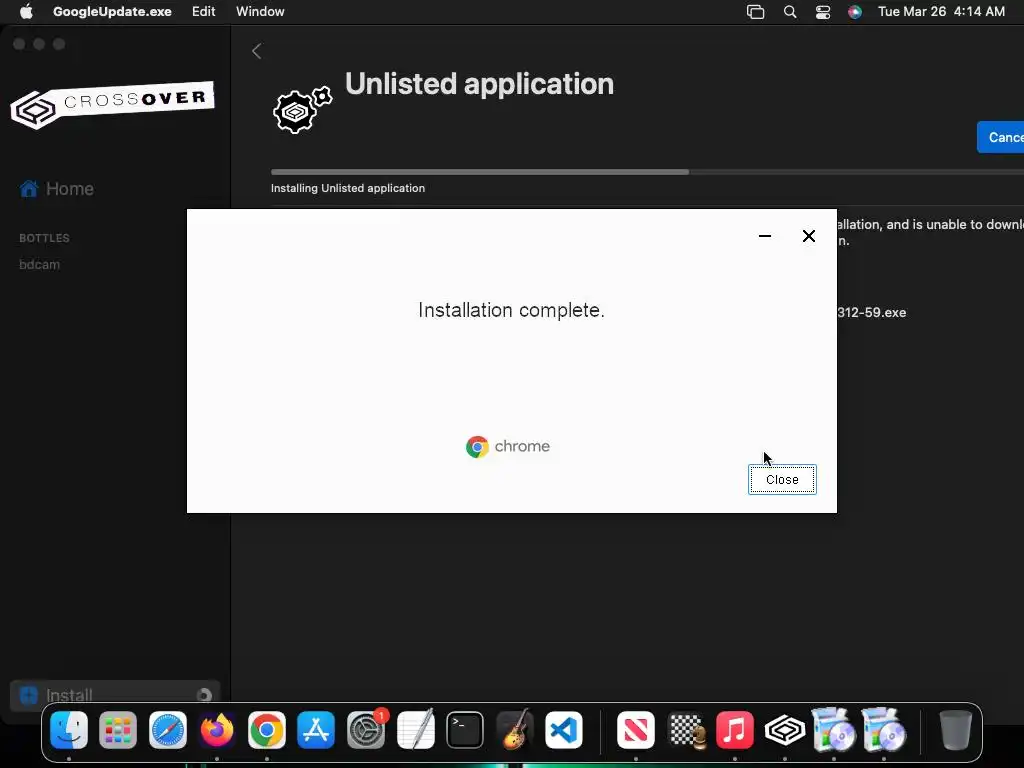Open TextEdit from the Dock
This screenshot has width=1024, height=768.
[x=415, y=729]
